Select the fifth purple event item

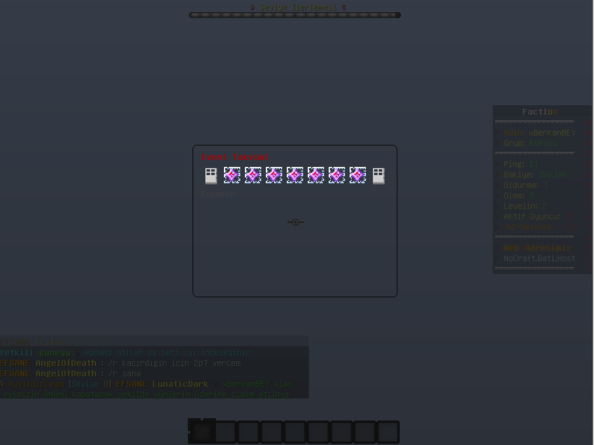(x=316, y=175)
